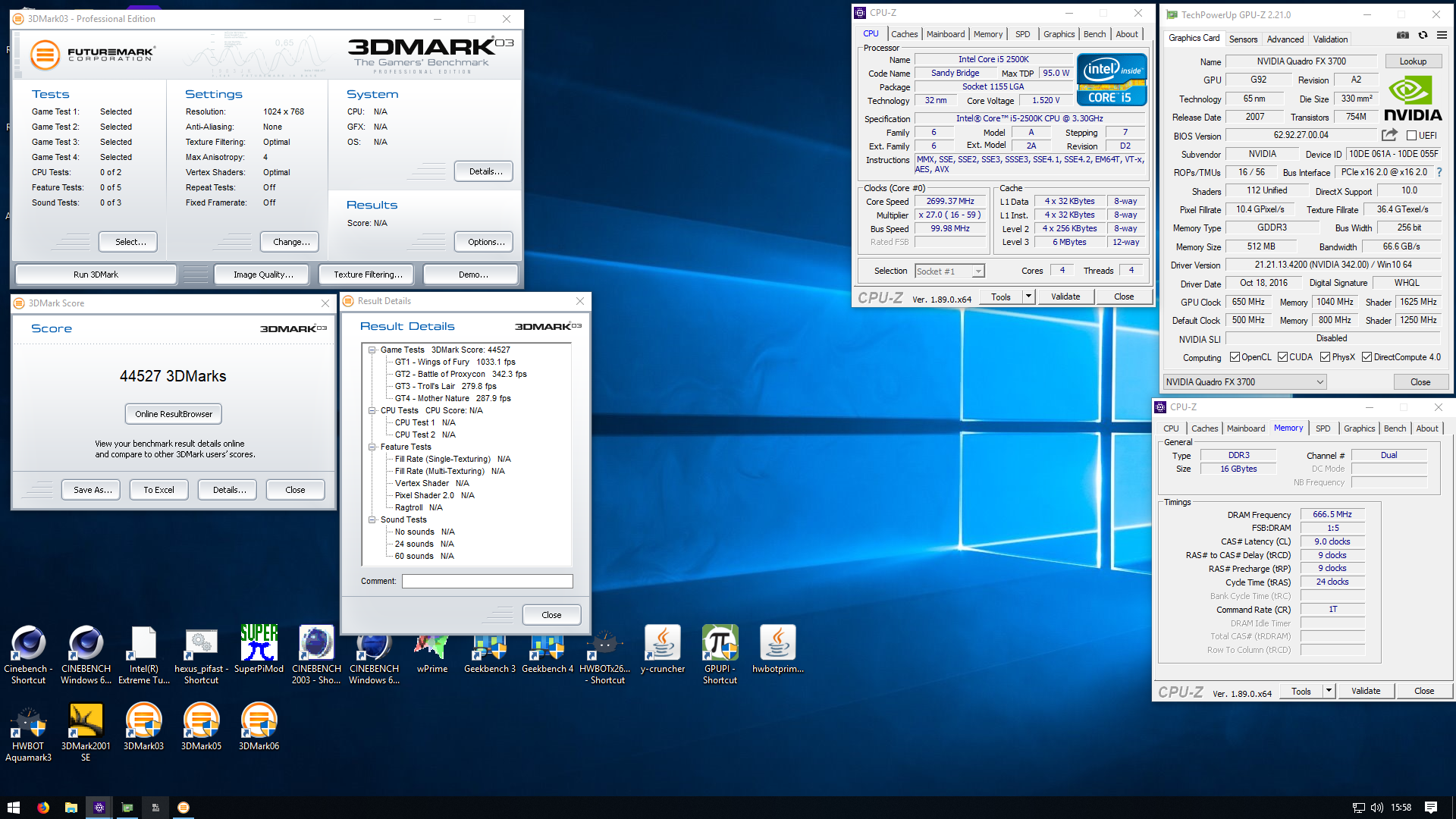Open hexus_pifast Shortcut desktop icon

201,655
